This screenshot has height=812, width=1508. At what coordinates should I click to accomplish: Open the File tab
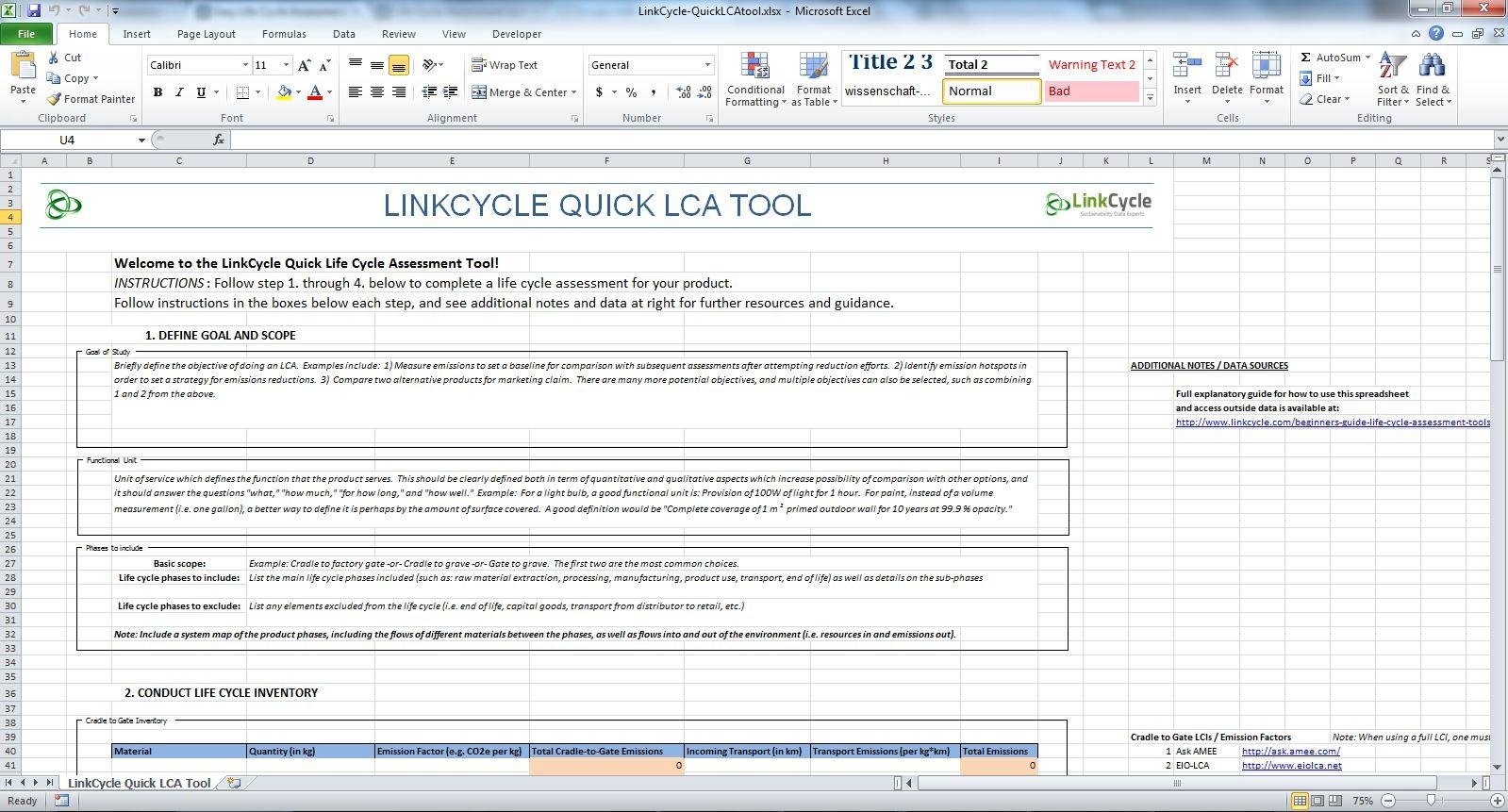26,34
